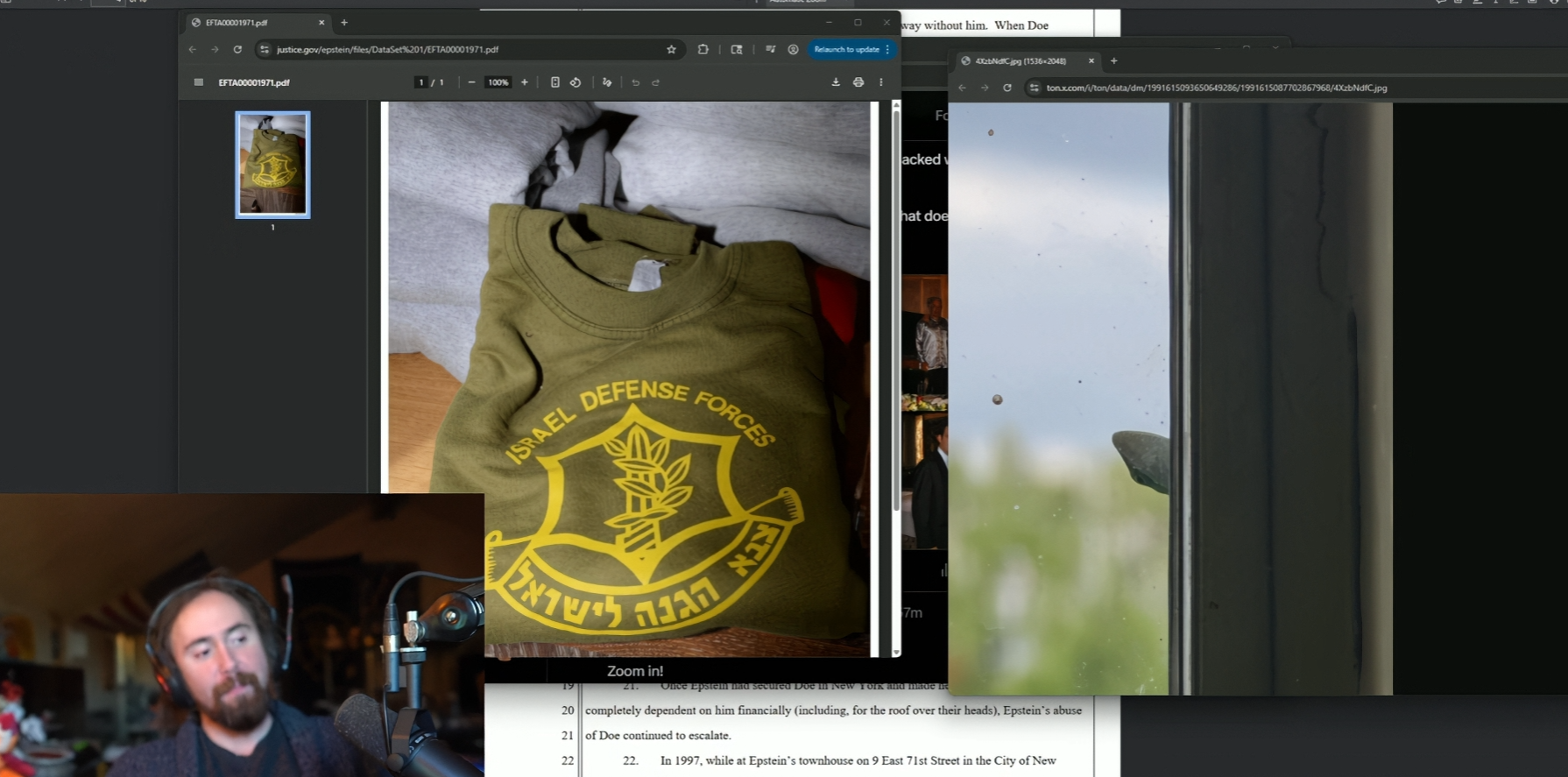Open site information icon for ton.x.com
This screenshot has height=777, width=1568.
pyautogui.click(x=1035, y=88)
